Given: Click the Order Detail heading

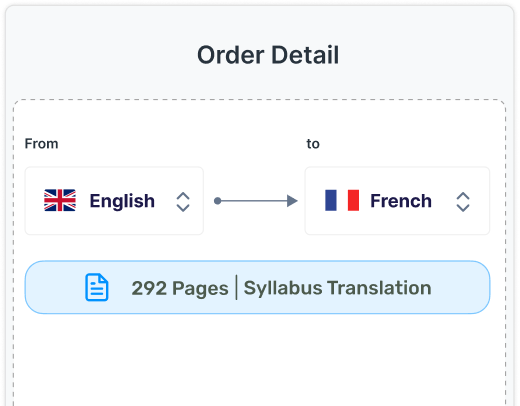Looking at the screenshot, I should pos(268,55).
